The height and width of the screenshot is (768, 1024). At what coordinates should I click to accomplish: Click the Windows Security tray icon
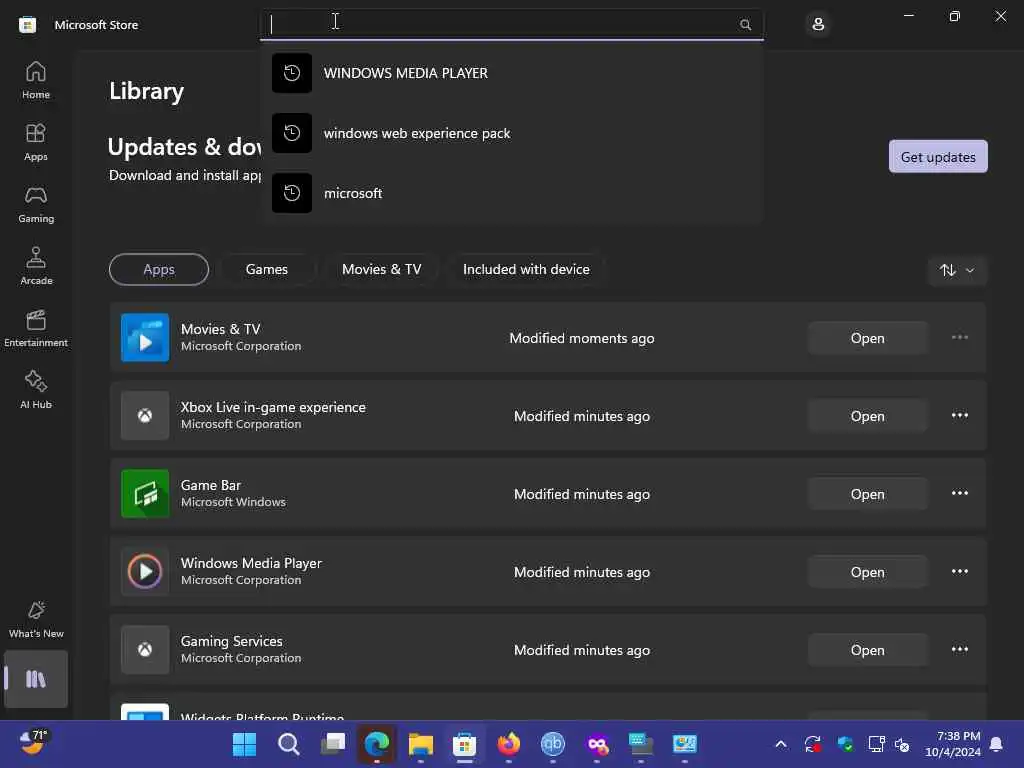[x=845, y=744]
